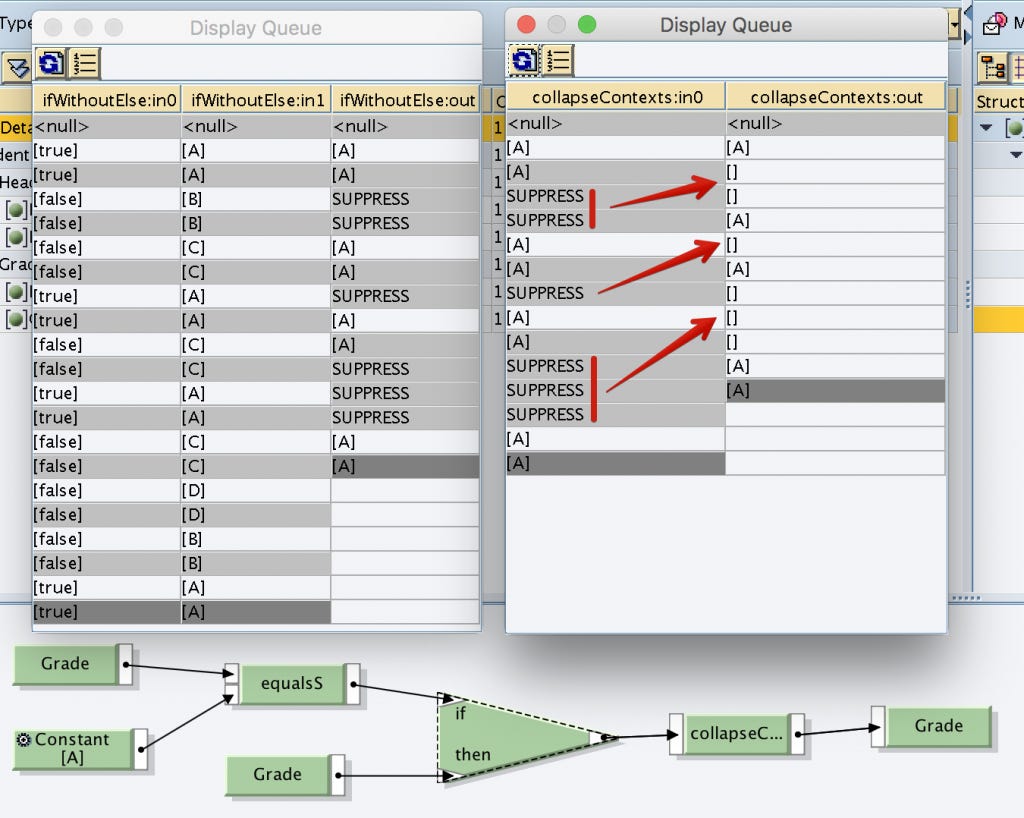
Task: Select <null> cell under collapseContexts:in0
Action: point(615,123)
